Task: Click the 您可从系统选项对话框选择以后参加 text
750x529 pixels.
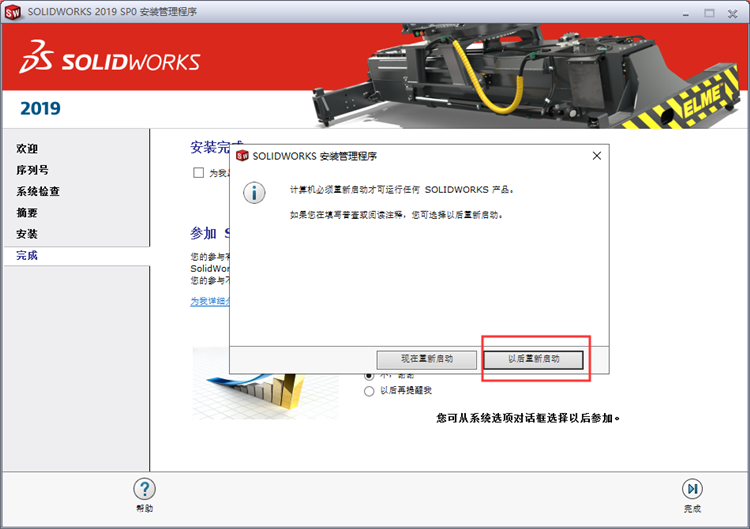Action: tap(528, 418)
